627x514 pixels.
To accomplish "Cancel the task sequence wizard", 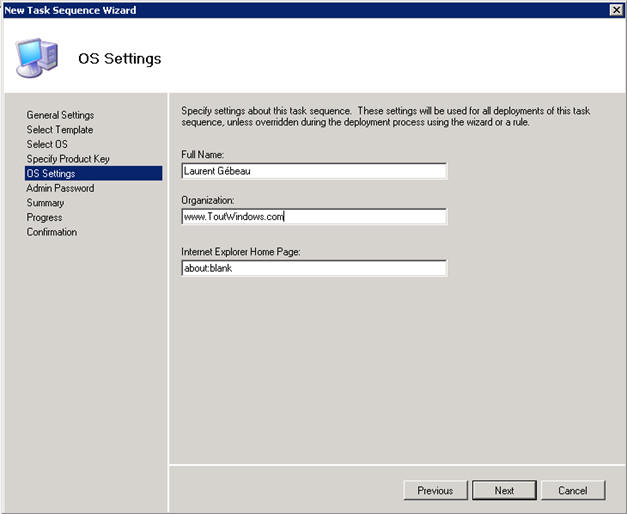I will [573, 490].
